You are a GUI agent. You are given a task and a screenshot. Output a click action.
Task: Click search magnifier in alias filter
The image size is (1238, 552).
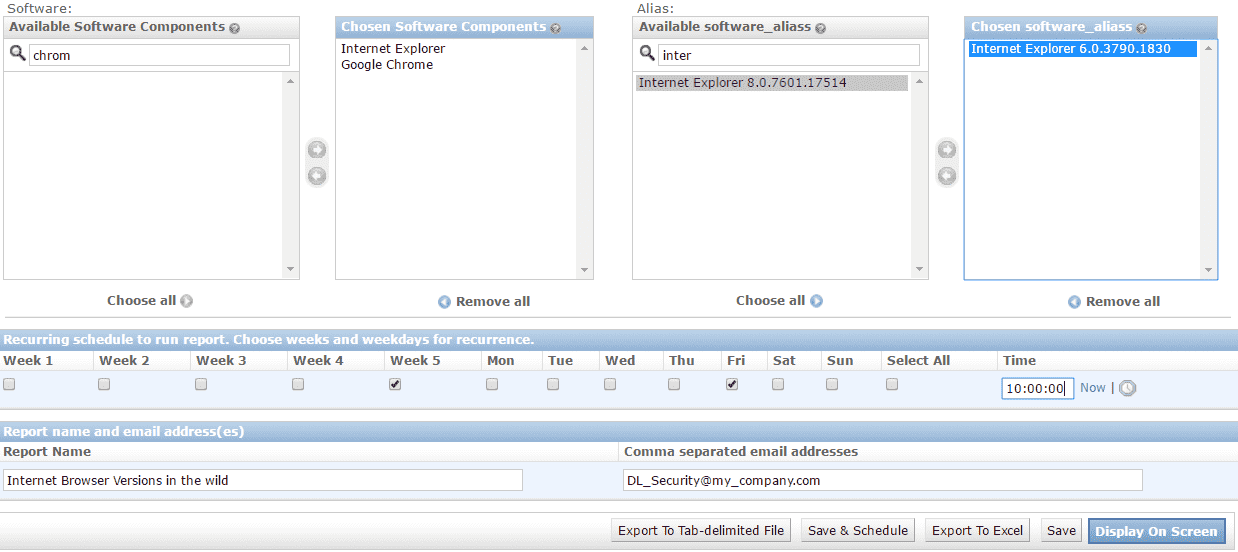pos(647,54)
